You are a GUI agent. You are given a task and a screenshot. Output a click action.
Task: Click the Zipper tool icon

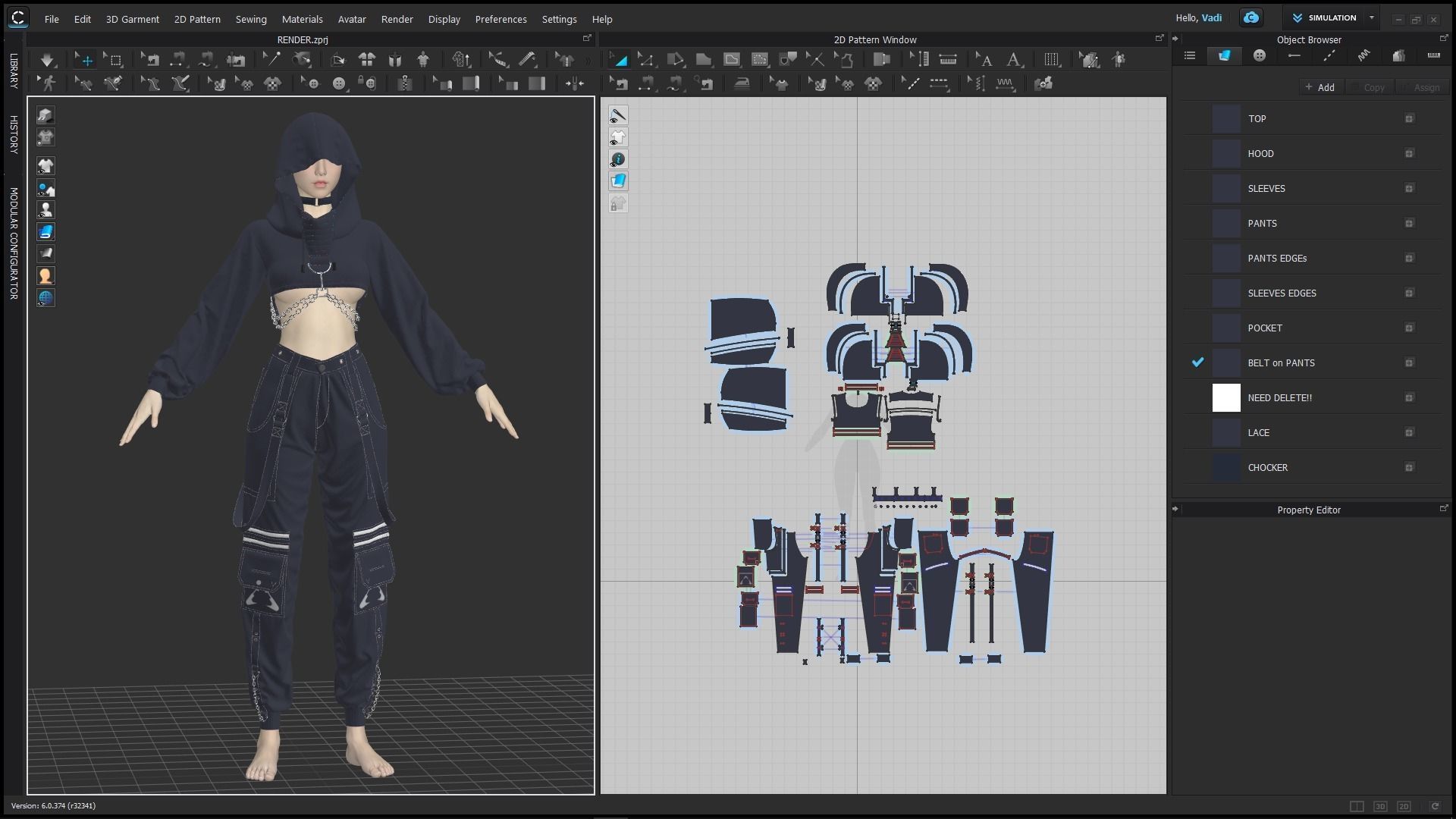(x=405, y=83)
